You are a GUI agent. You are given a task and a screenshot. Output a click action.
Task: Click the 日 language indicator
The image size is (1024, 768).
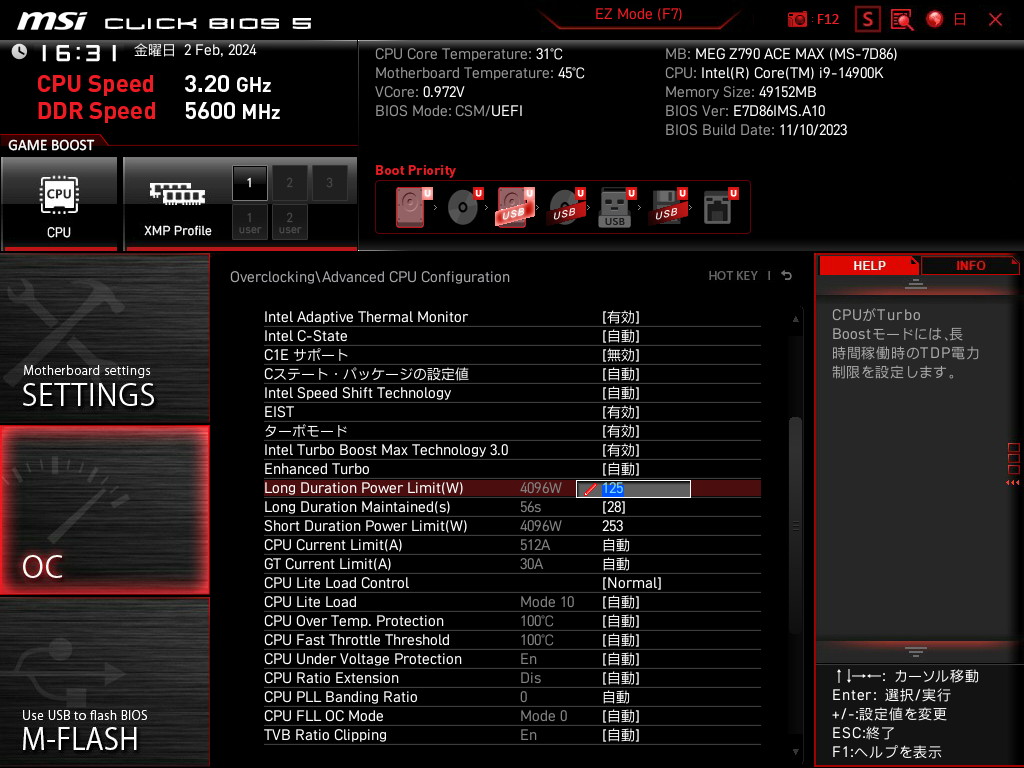(960, 20)
